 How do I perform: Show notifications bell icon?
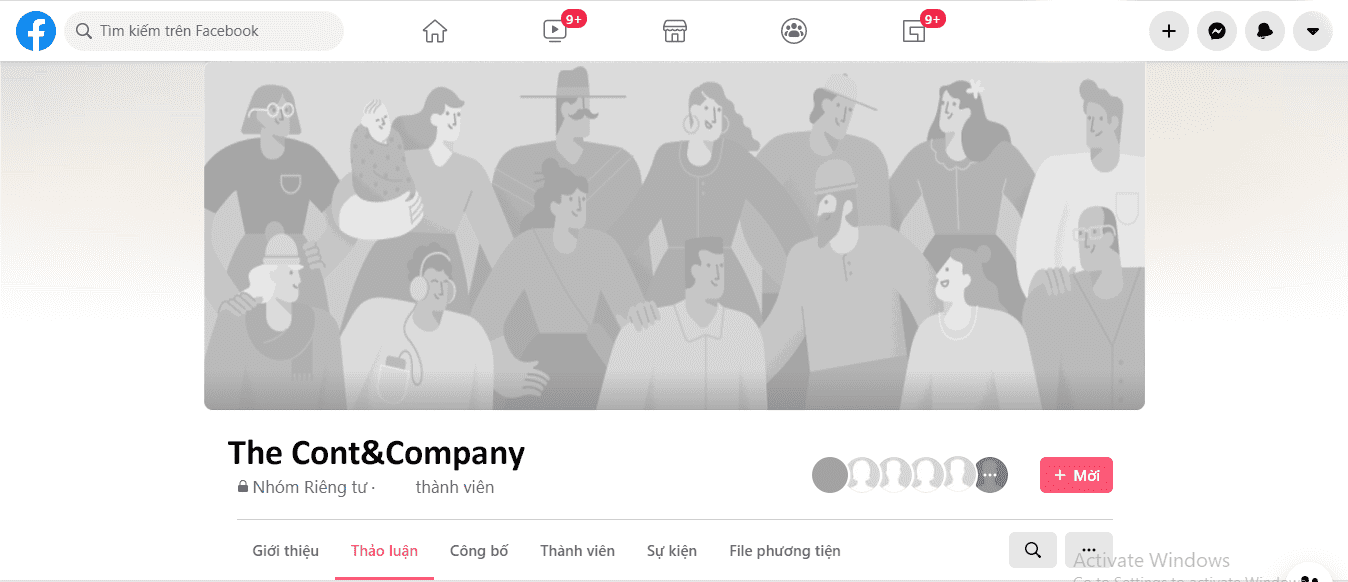coord(1265,31)
